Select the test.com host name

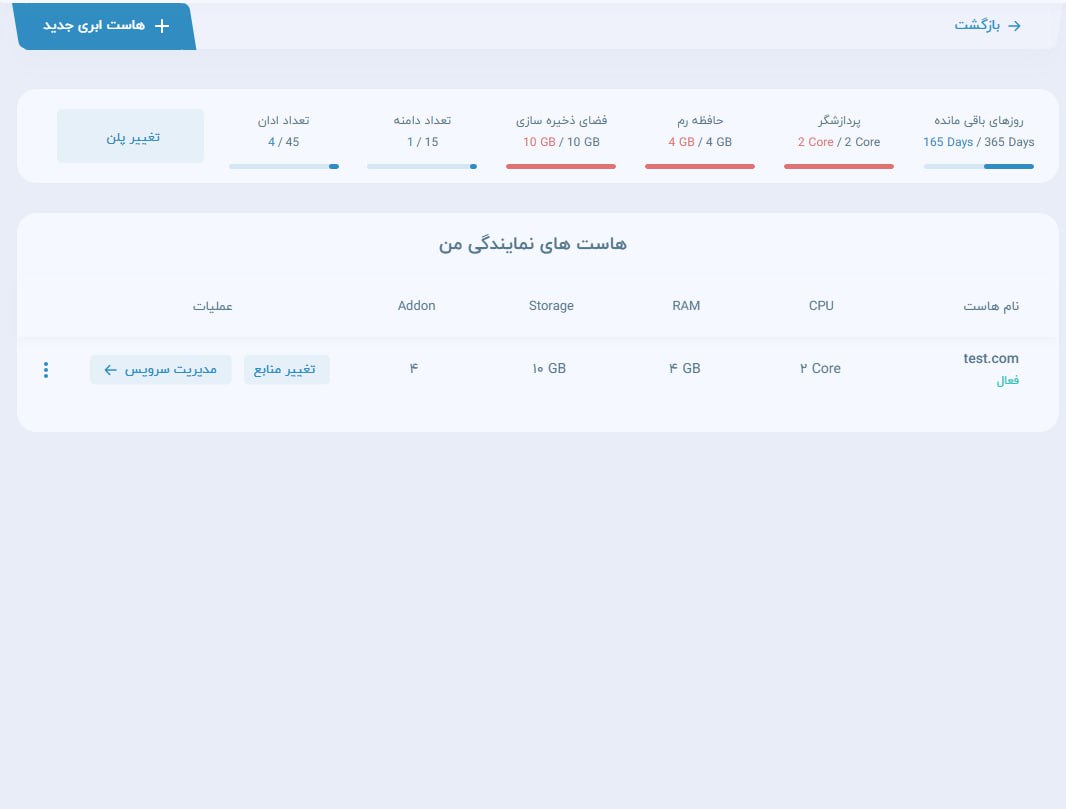point(990,358)
